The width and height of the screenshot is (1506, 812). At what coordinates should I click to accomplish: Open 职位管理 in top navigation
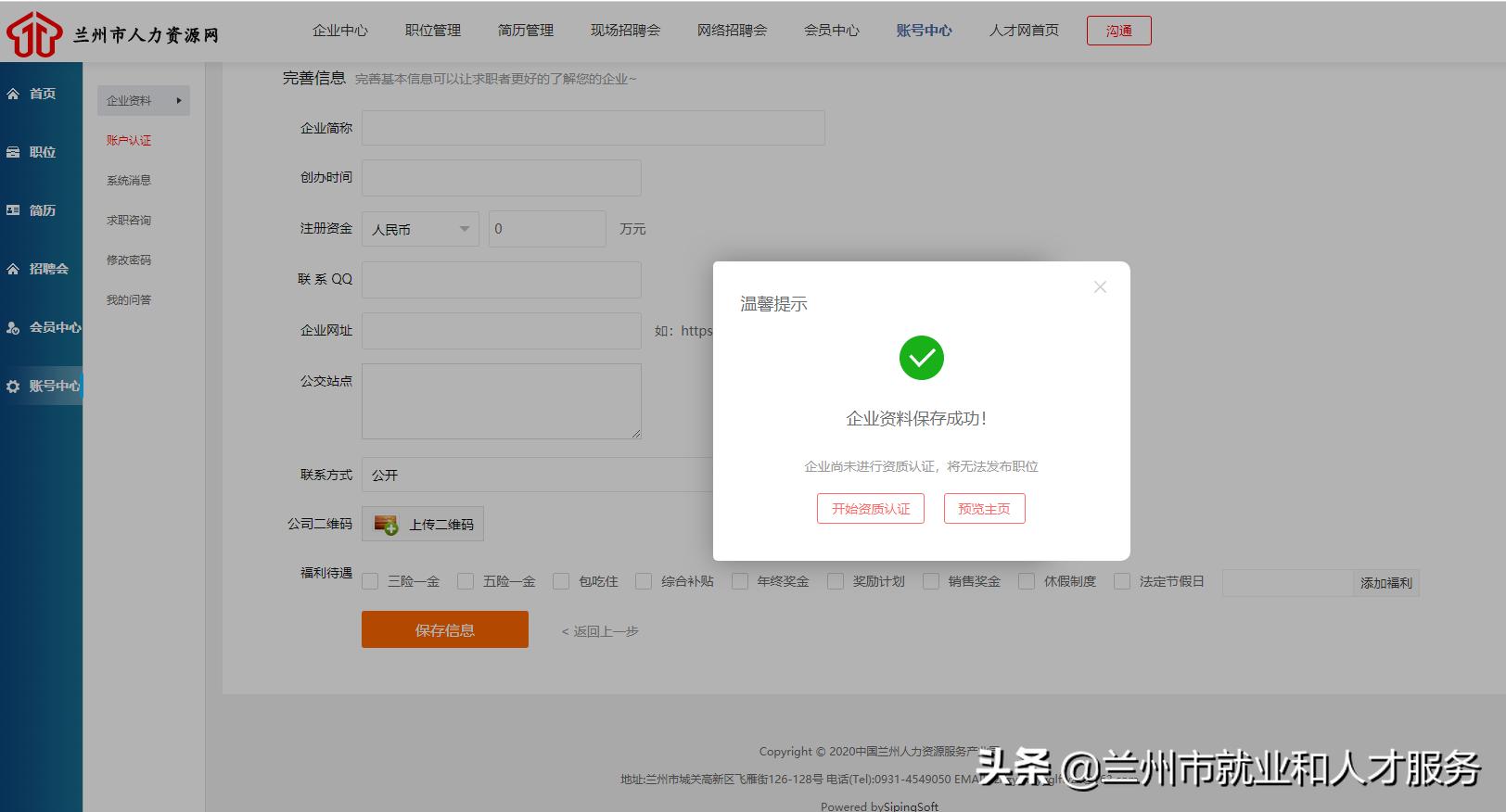point(433,31)
